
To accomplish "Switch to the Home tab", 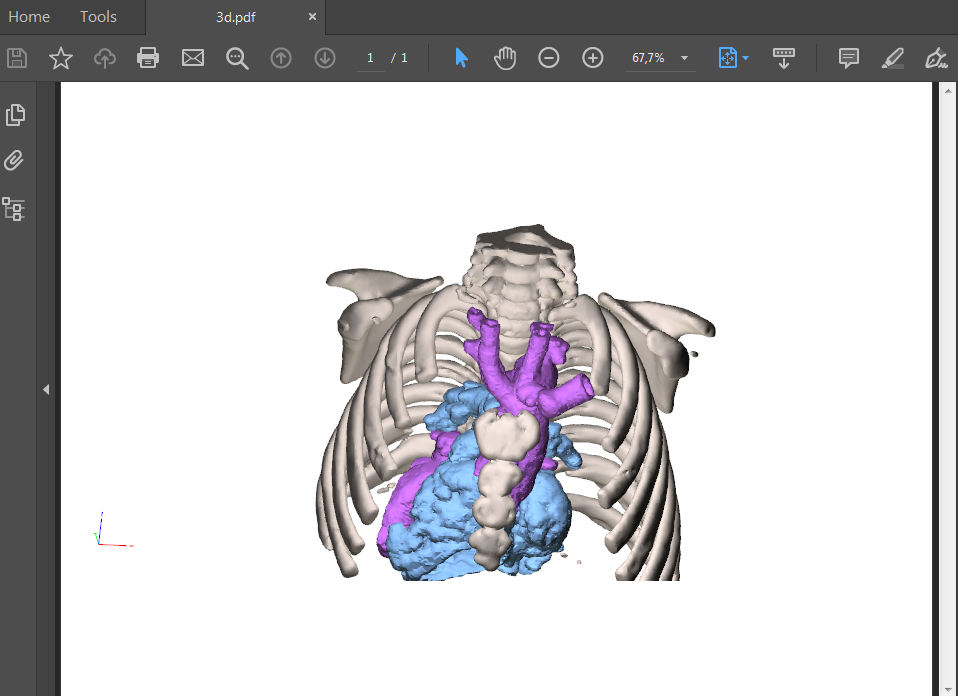I will click(x=29, y=16).
